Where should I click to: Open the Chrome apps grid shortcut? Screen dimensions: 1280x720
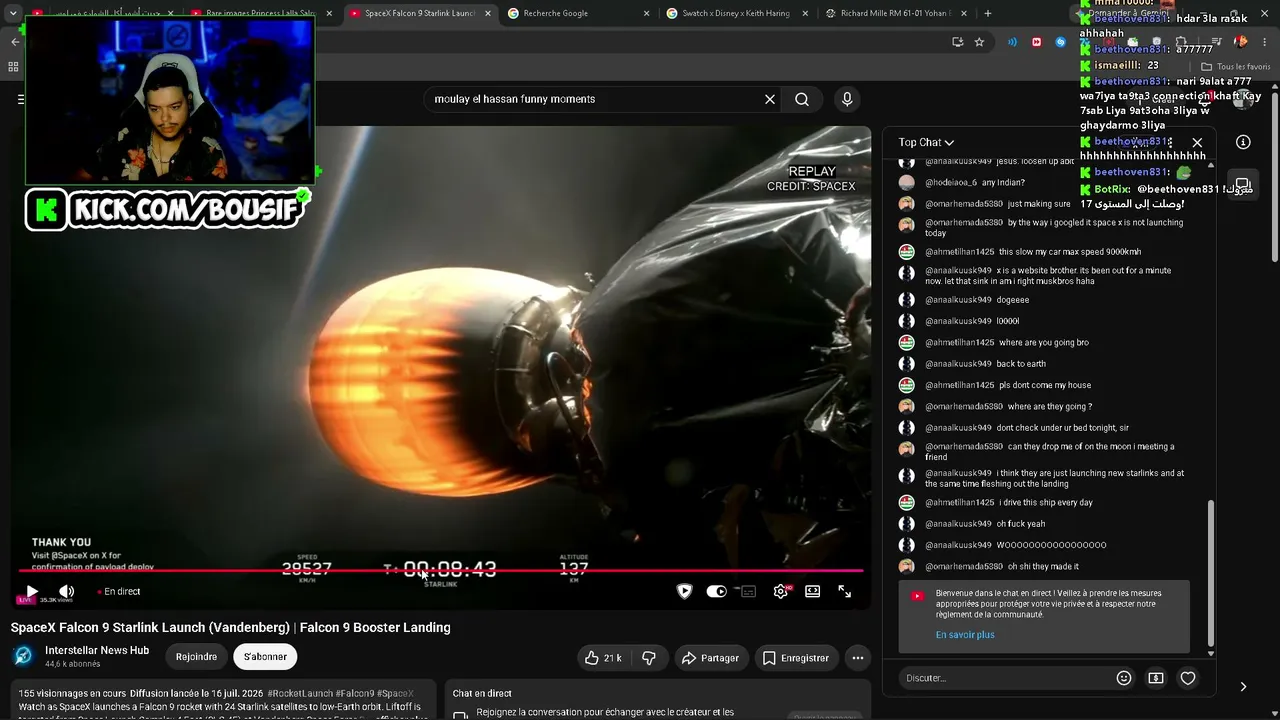[13, 67]
